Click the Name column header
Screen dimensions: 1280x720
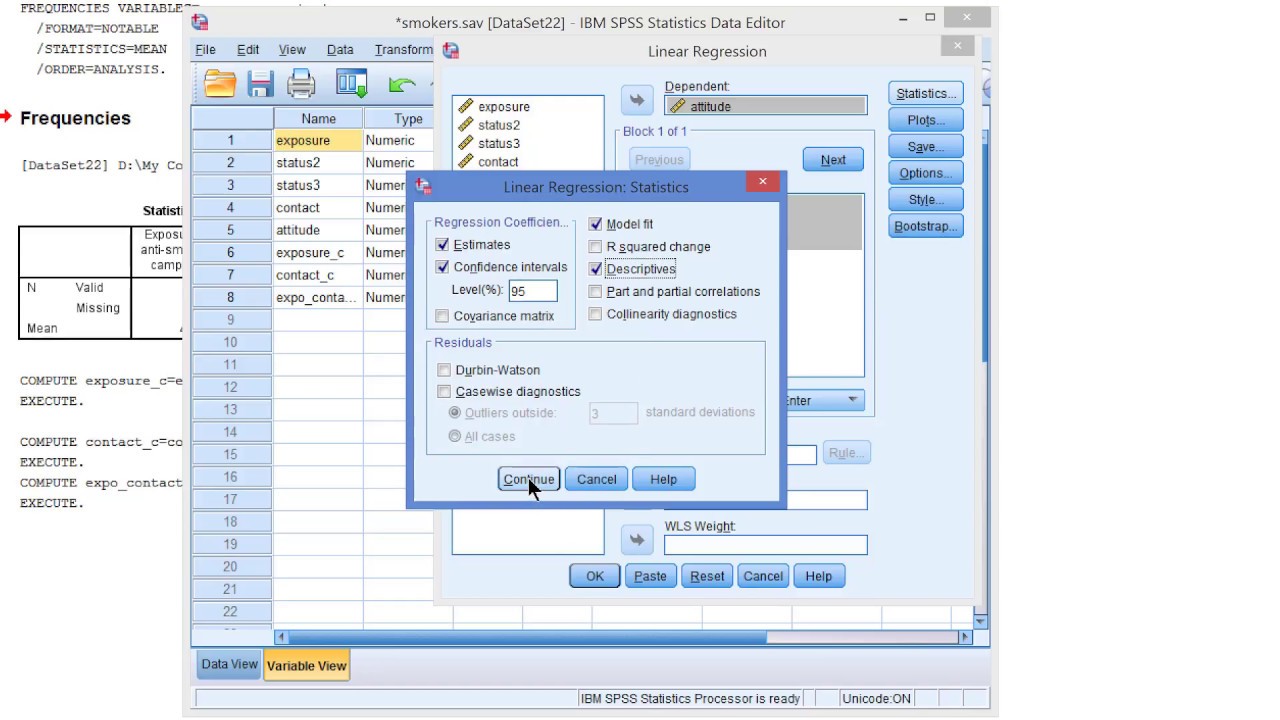[x=318, y=118]
